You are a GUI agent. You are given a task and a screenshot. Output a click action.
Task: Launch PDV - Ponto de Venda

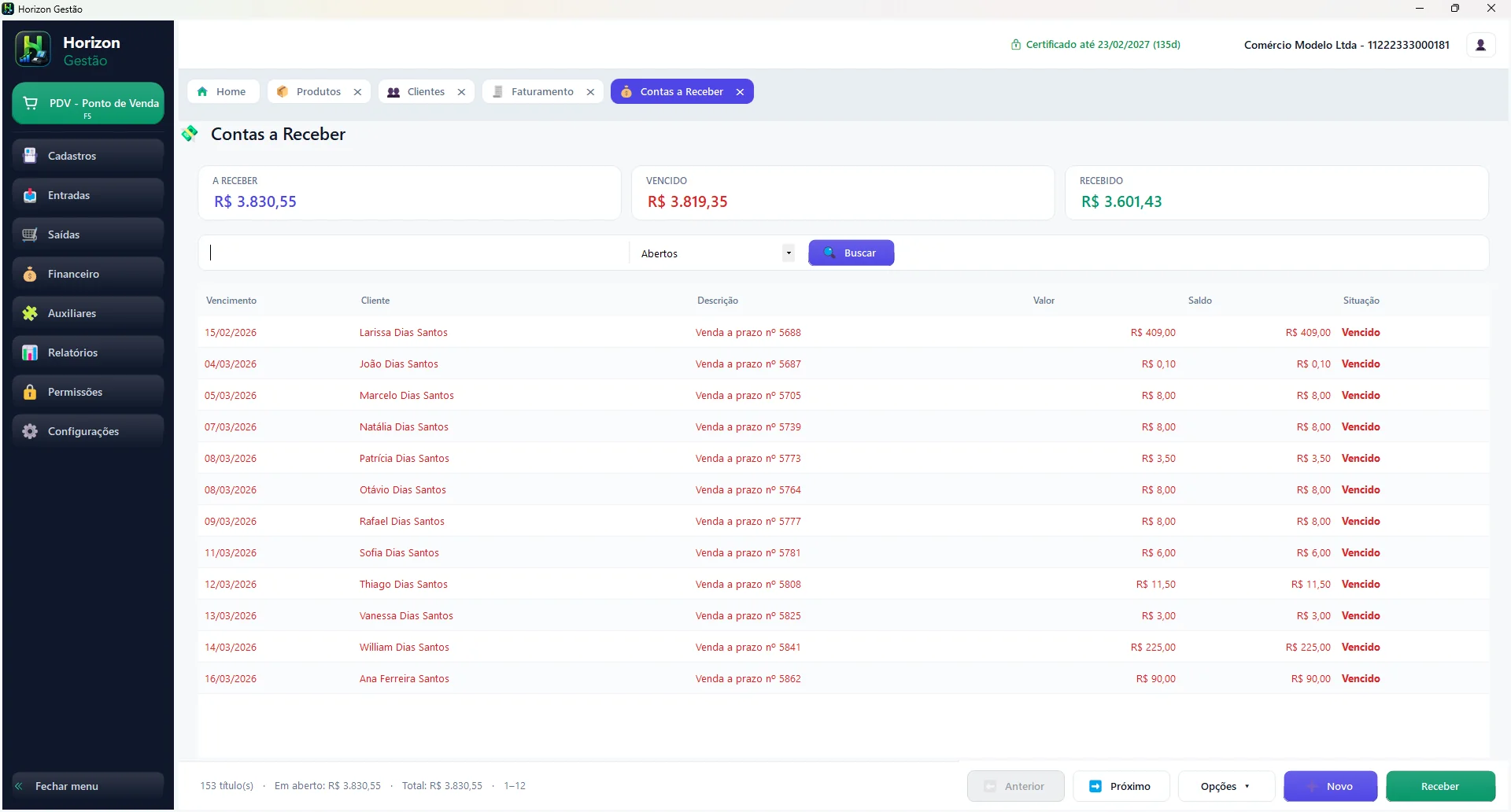point(88,104)
